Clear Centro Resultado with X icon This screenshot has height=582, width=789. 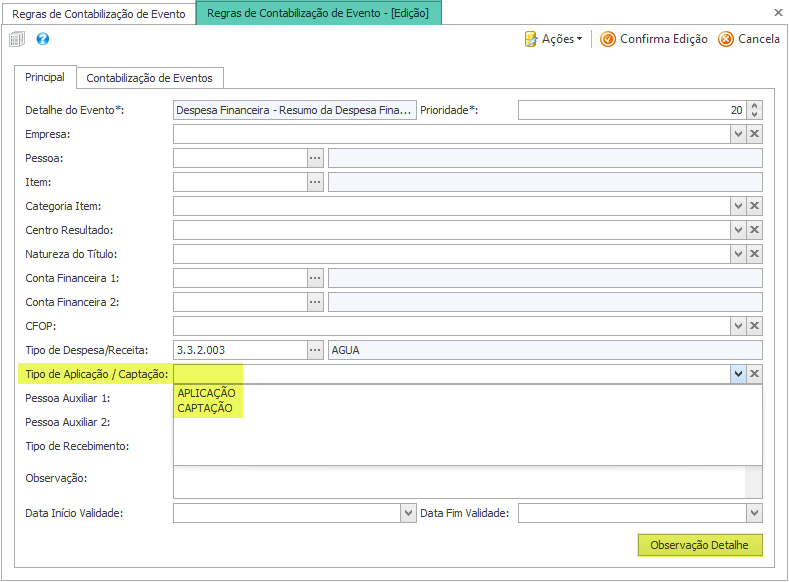click(x=754, y=230)
